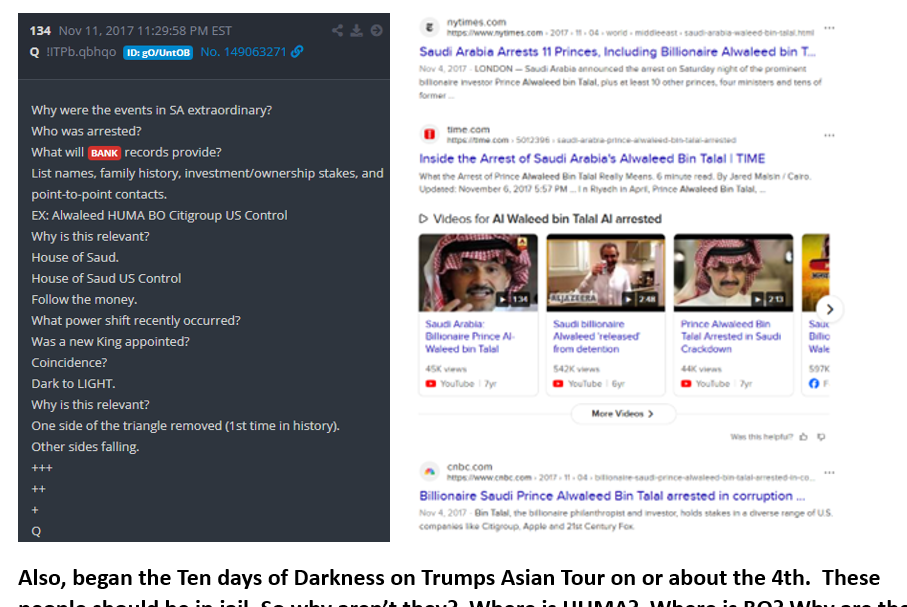This screenshot has width=907, height=607.
Task: Click the time.com favicon
Action: (429, 134)
